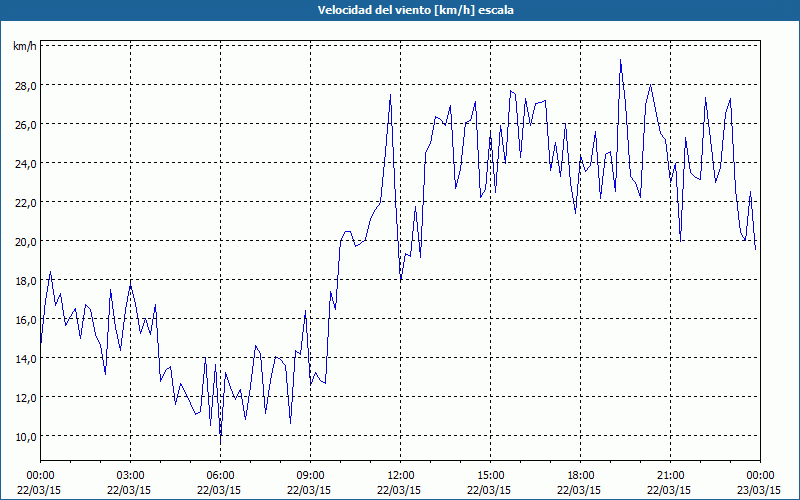
Task: Click the 18,0 y-axis value
Action: click(x=25, y=281)
